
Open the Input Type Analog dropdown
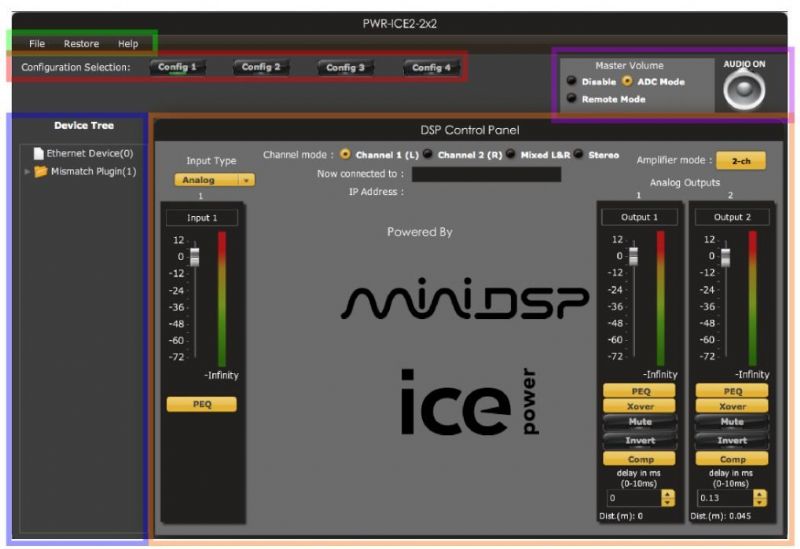click(x=214, y=180)
